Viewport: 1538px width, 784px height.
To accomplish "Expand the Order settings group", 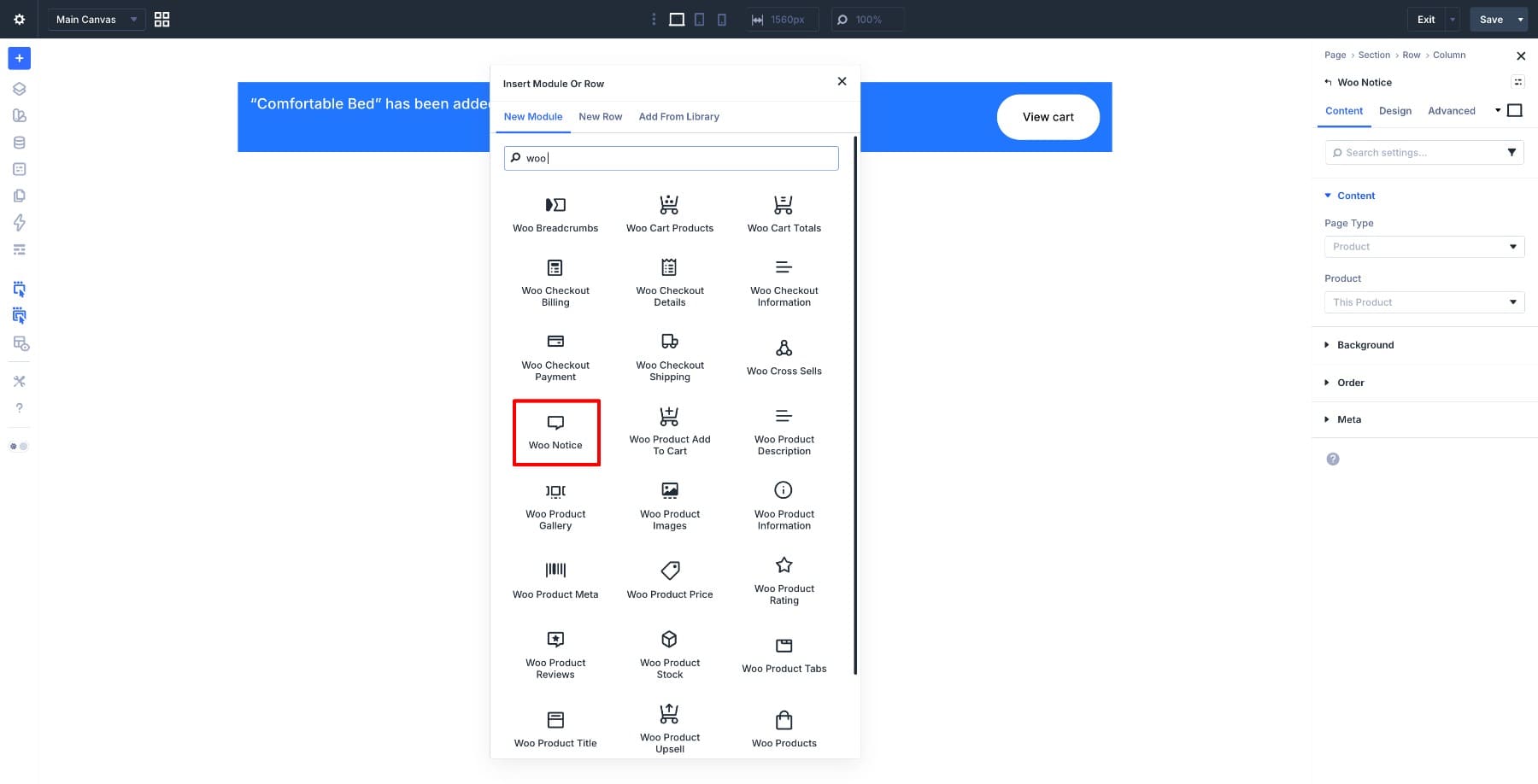I will tap(1344, 383).
